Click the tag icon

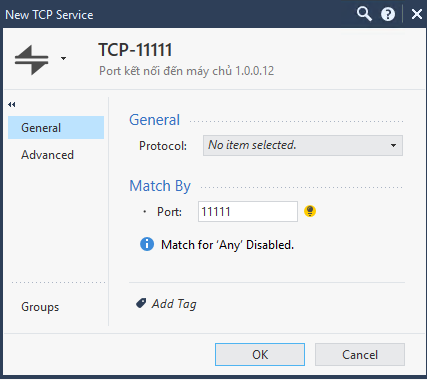click(141, 303)
